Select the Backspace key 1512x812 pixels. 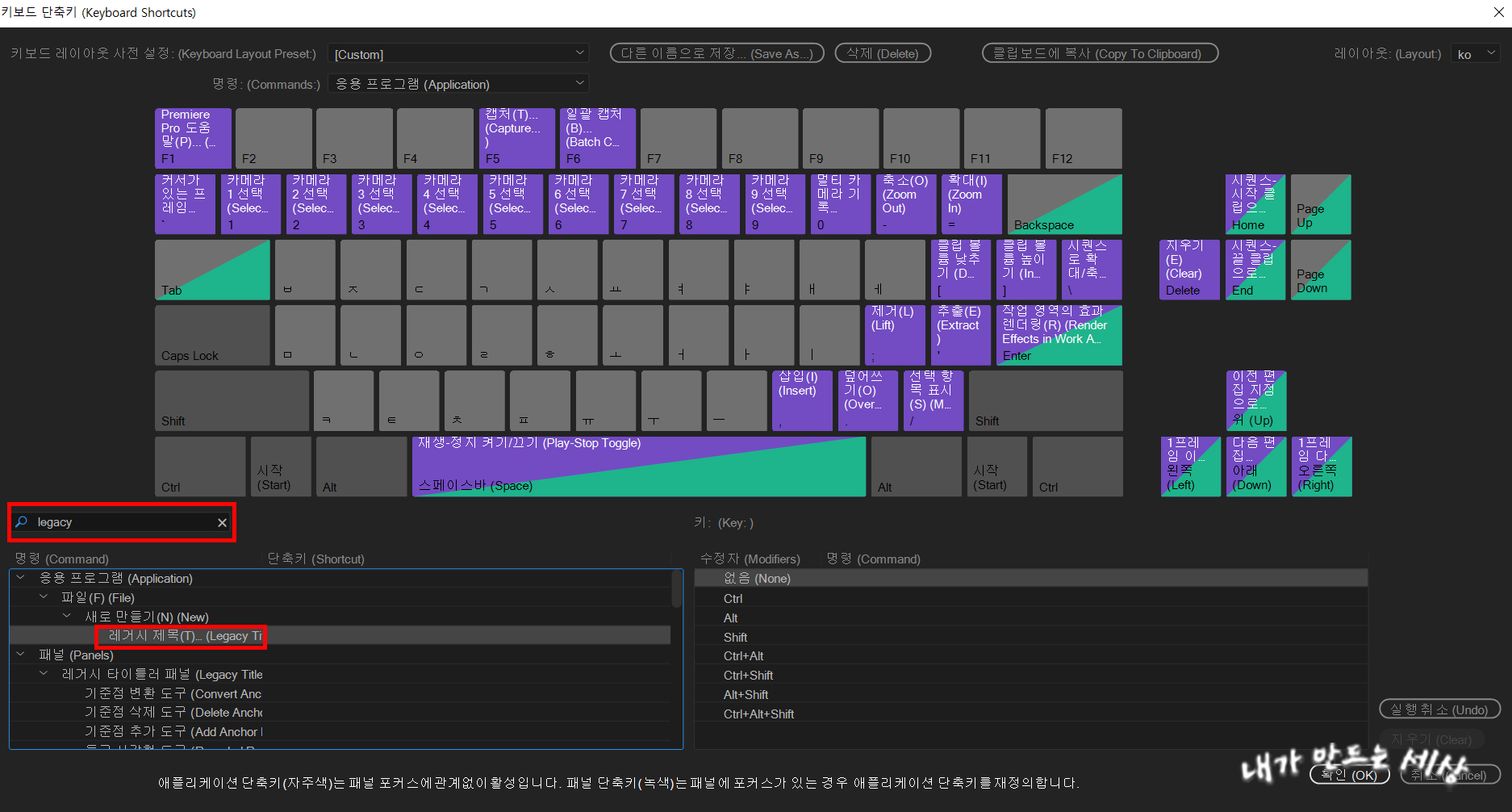pos(1065,204)
